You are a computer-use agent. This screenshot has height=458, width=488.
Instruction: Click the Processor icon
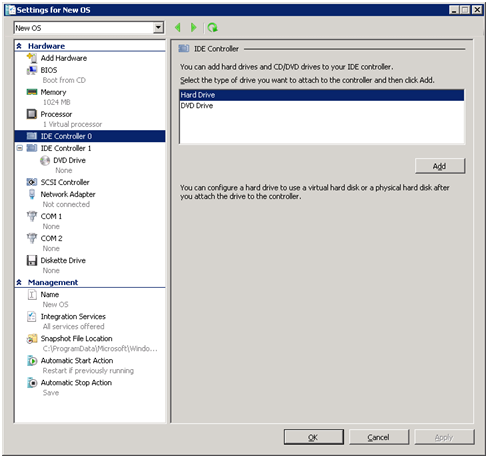(x=32, y=114)
